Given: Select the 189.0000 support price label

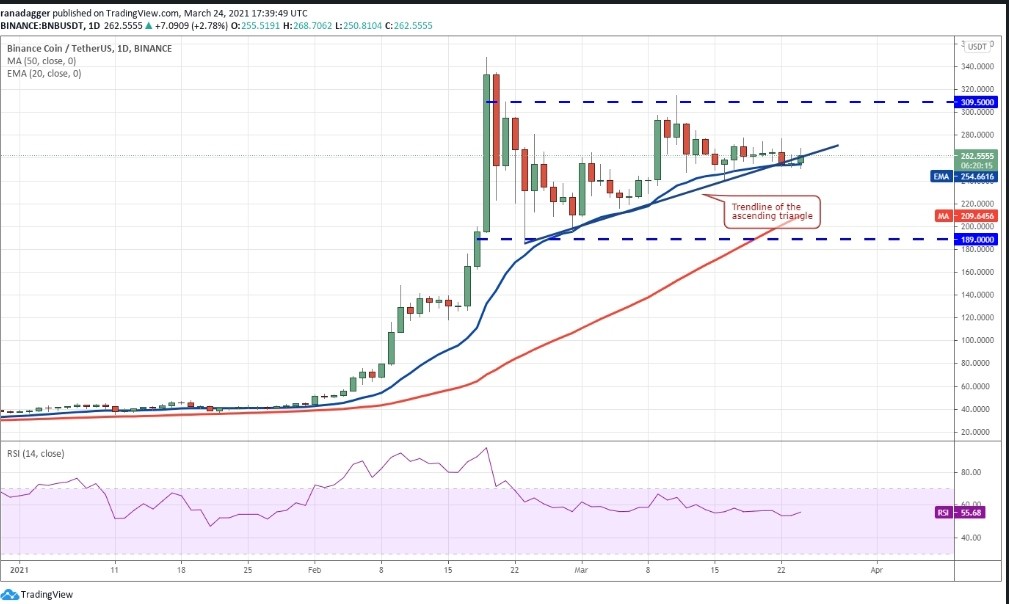Looking at the screenshot, I should tap(977, 239).
